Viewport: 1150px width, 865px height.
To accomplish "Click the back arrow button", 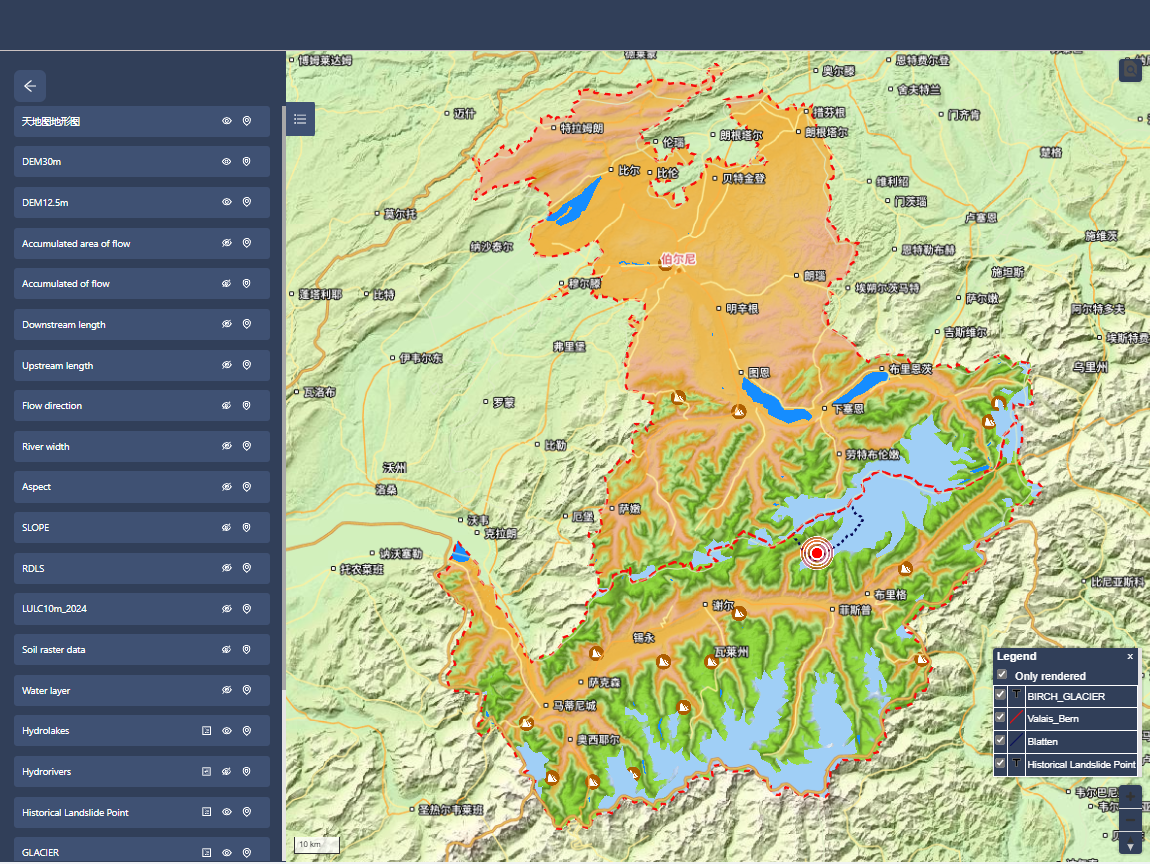I will [x=30, y=86].
